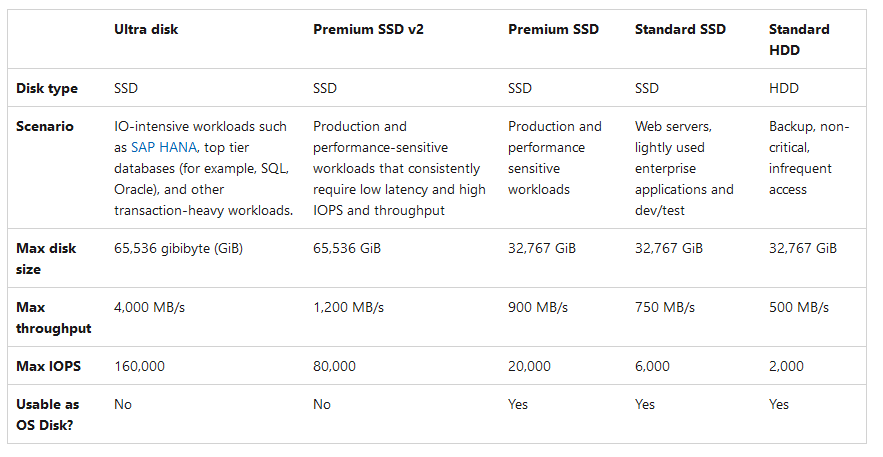This screenshot has width=883, height=457.
Task: Select the Max IOPS row label
Action: [49, 366]
